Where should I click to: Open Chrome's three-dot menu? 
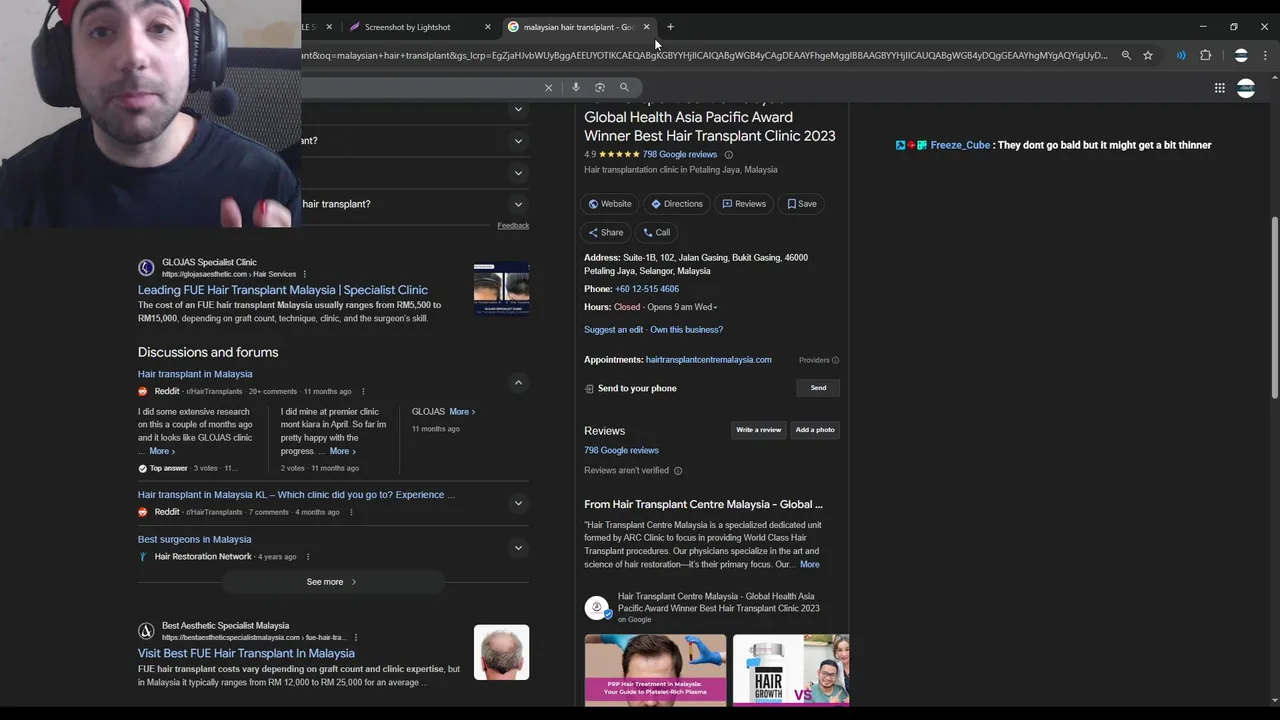[x=1266, y=56]
